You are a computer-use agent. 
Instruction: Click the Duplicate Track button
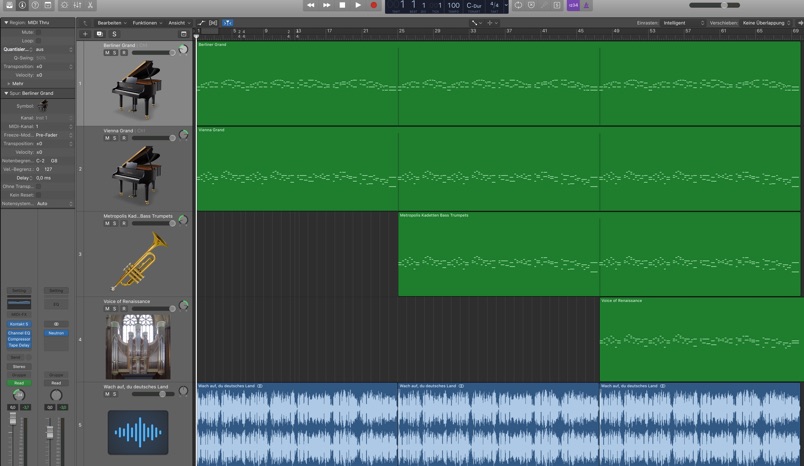point(99,34)
